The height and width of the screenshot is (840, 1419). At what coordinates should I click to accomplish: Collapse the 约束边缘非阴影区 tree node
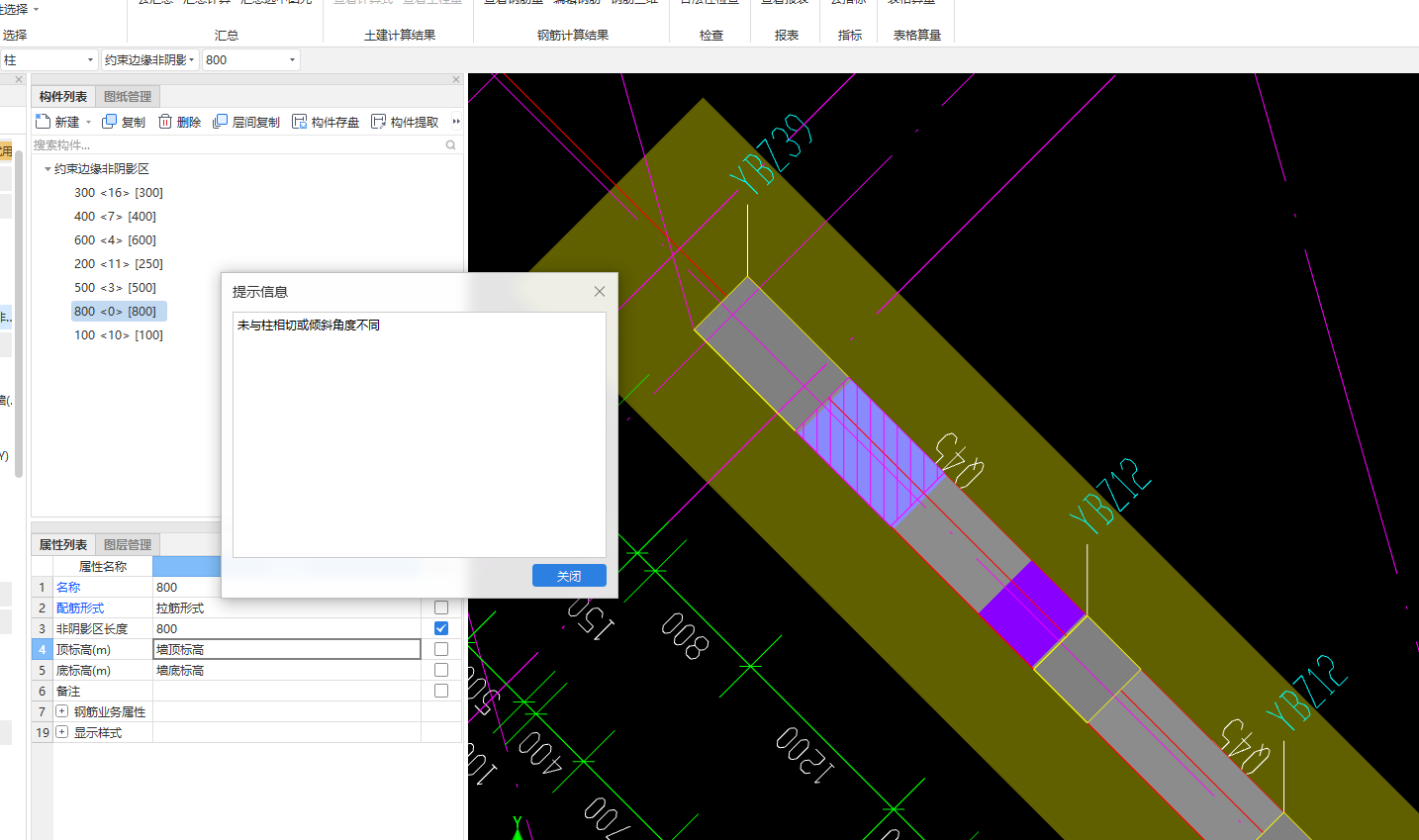[47, 169]
